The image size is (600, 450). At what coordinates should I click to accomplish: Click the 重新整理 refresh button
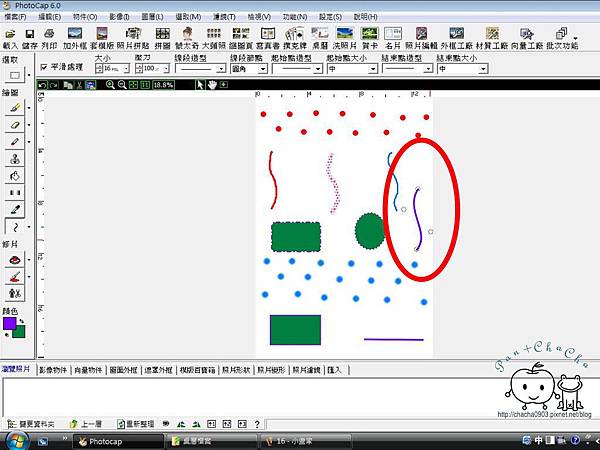136,424
